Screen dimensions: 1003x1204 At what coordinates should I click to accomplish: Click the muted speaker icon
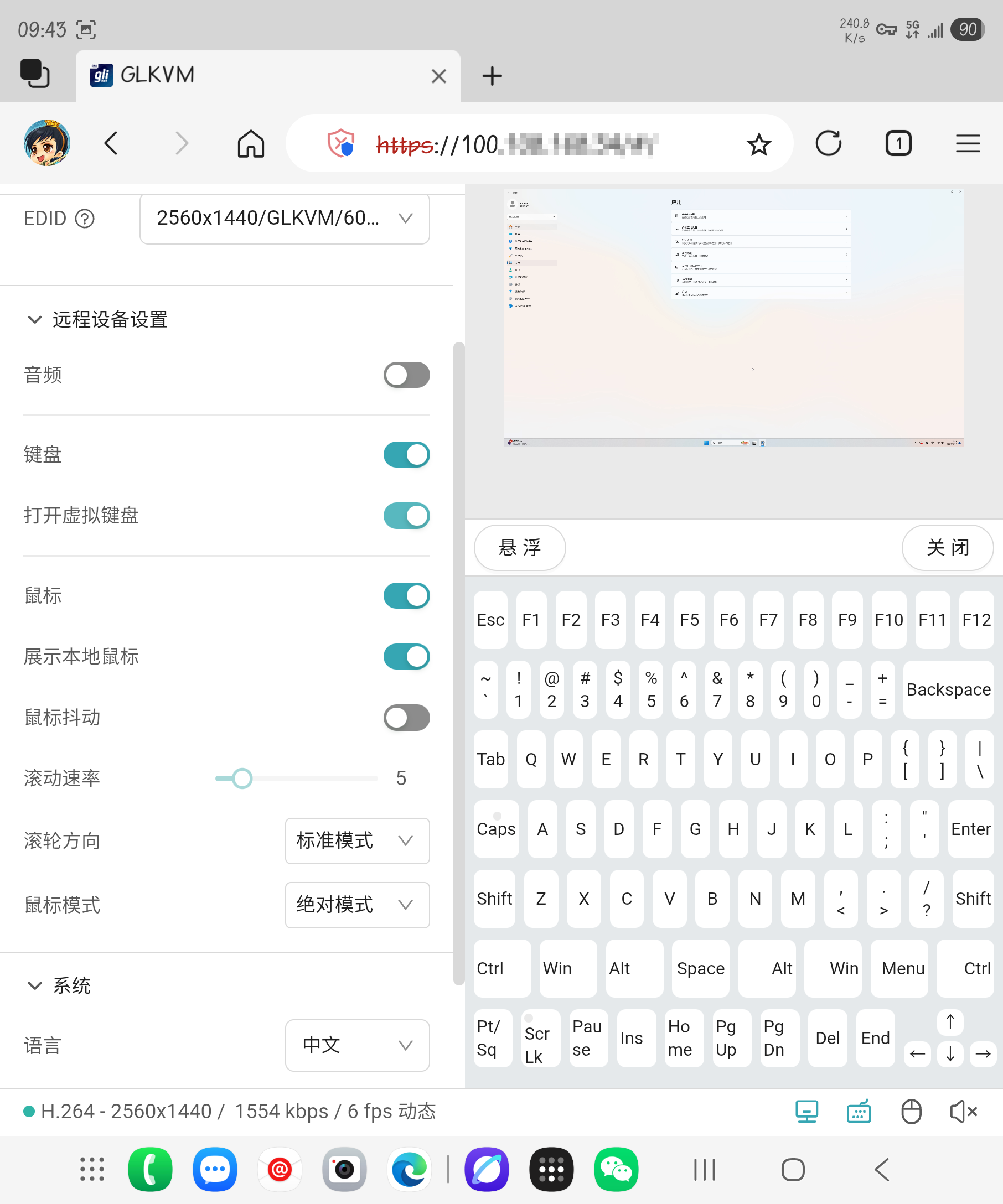coord(963,1112)
